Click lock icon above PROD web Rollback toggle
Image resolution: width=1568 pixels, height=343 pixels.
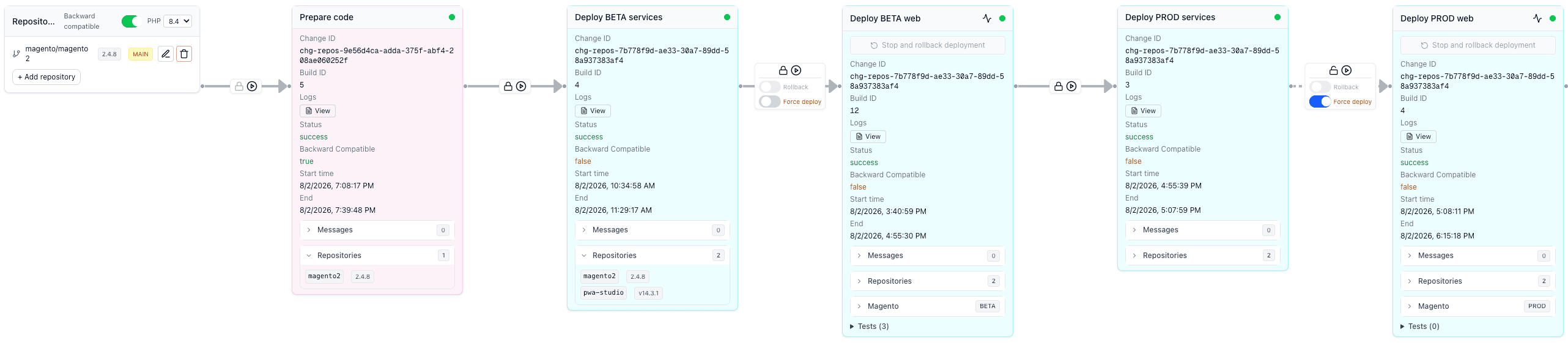point(1333,70)
